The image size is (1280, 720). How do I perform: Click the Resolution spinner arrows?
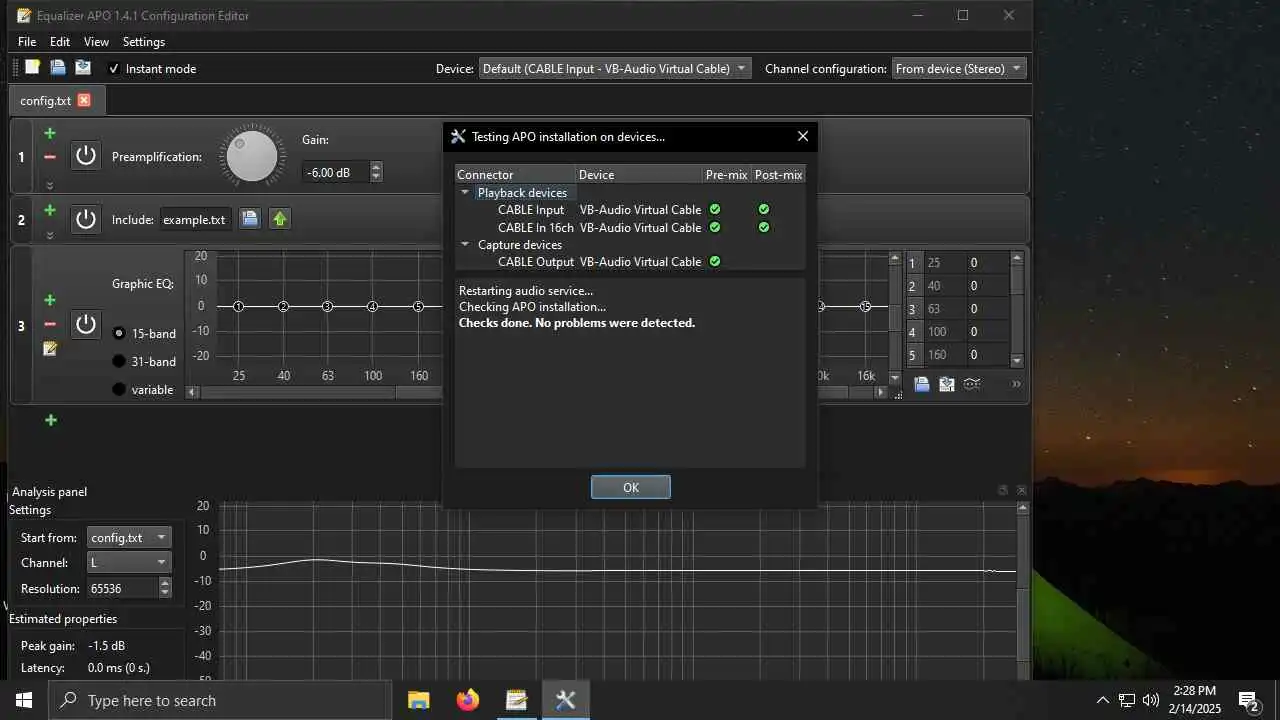click(165, 588)
